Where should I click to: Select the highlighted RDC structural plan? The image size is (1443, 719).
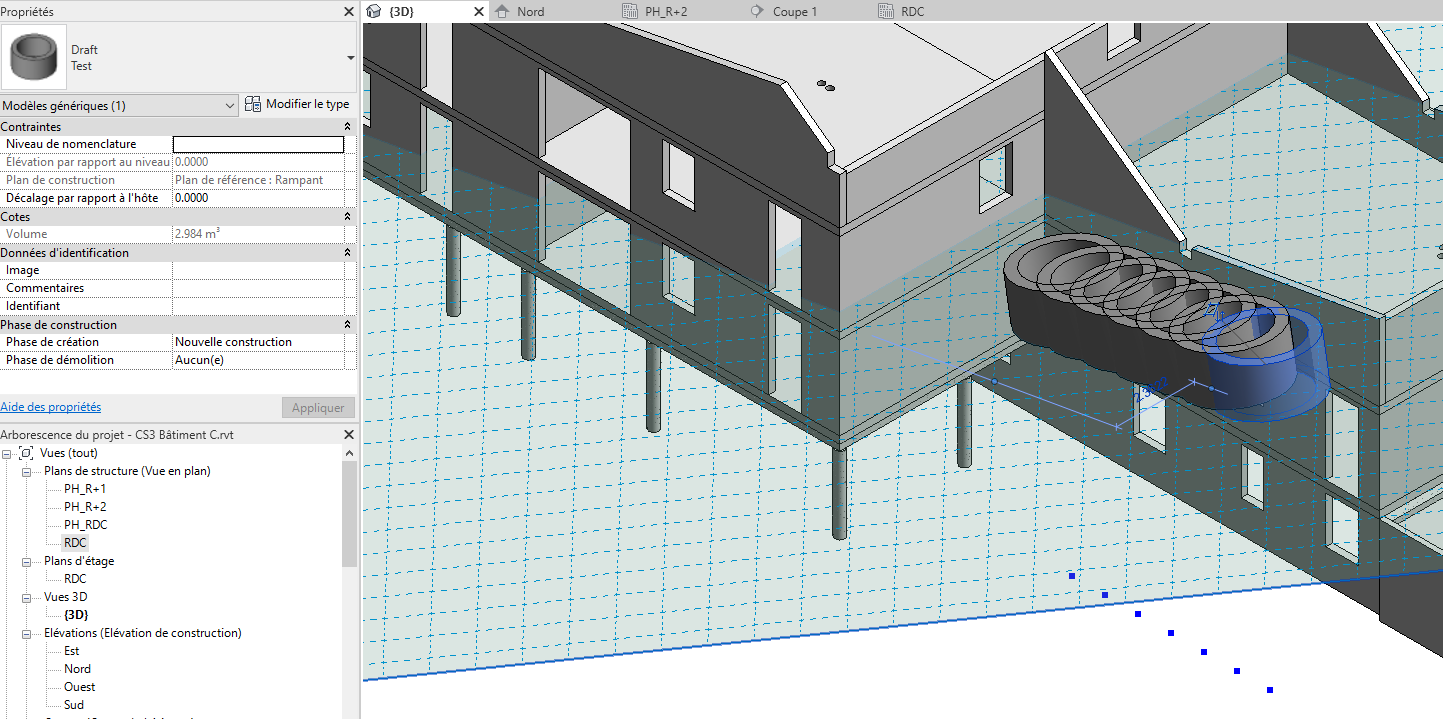point(75,543)
